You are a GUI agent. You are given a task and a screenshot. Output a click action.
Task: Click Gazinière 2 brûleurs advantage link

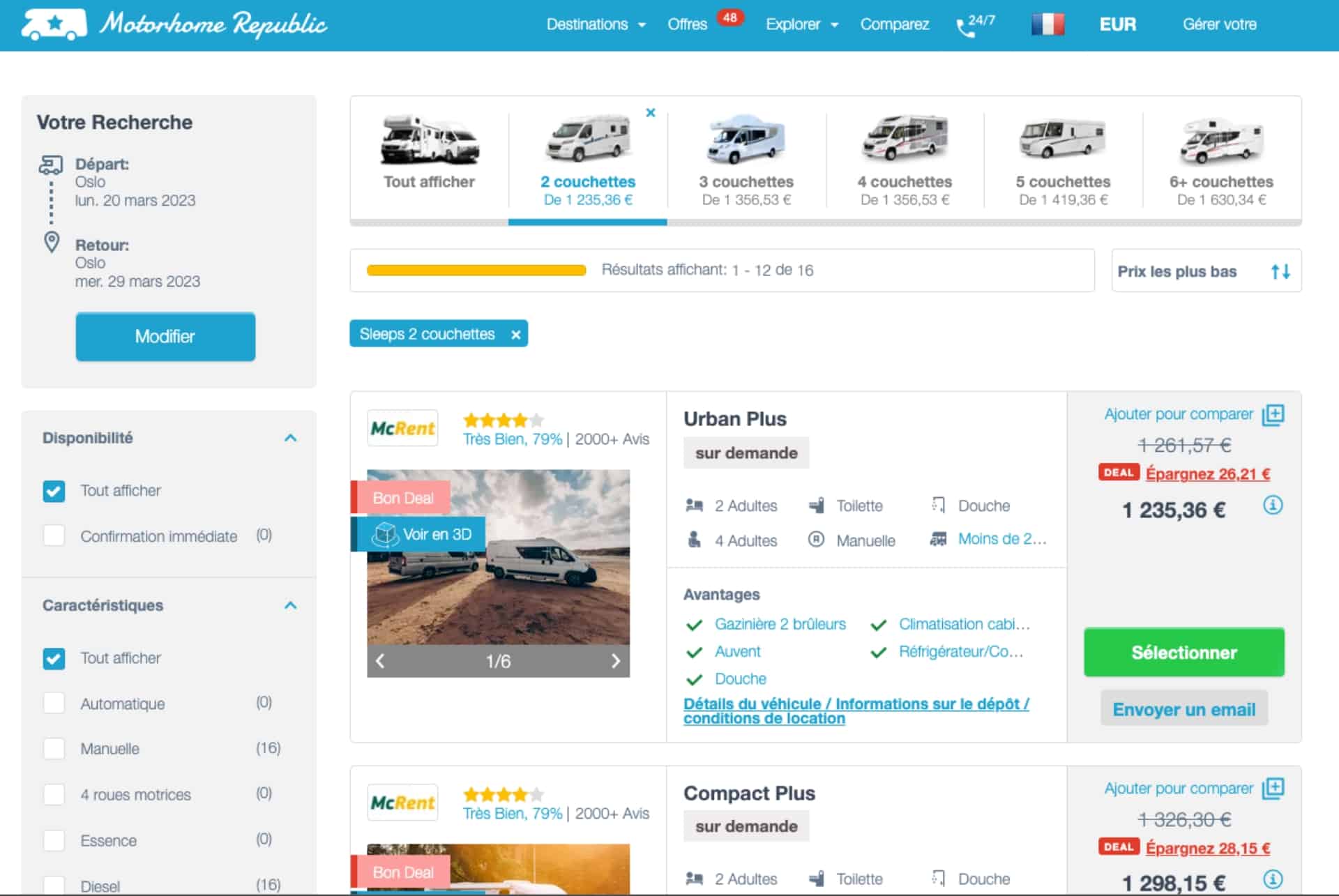tap(780, 624)
